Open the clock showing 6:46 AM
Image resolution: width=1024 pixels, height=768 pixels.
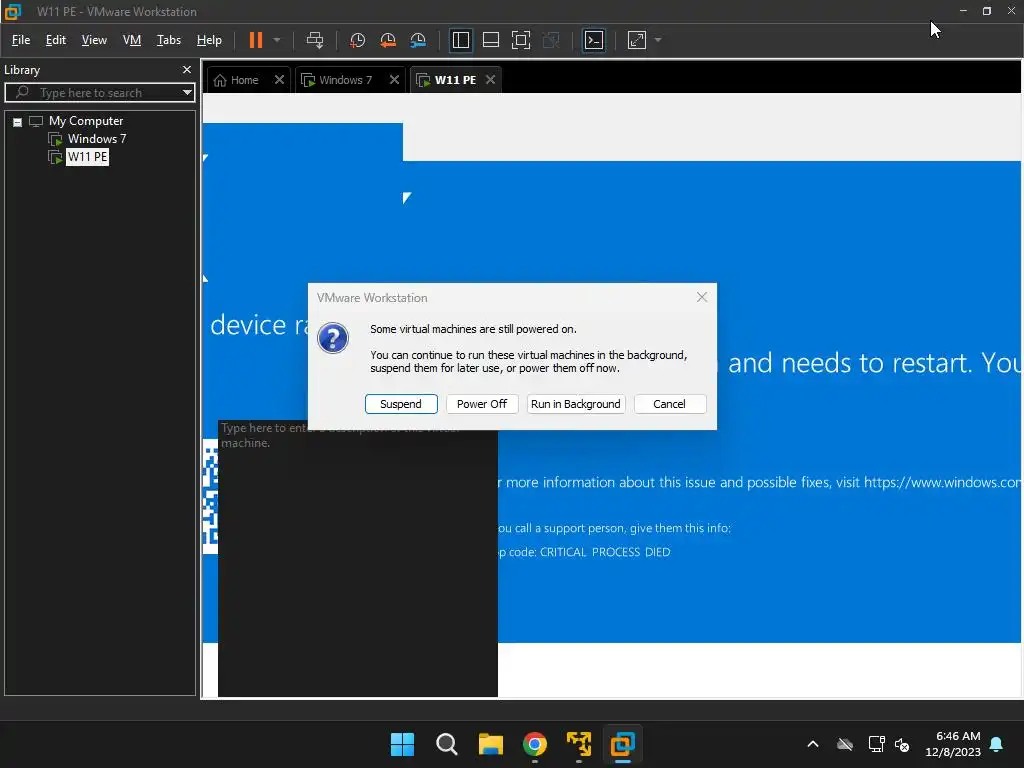(x=953, y=744)
